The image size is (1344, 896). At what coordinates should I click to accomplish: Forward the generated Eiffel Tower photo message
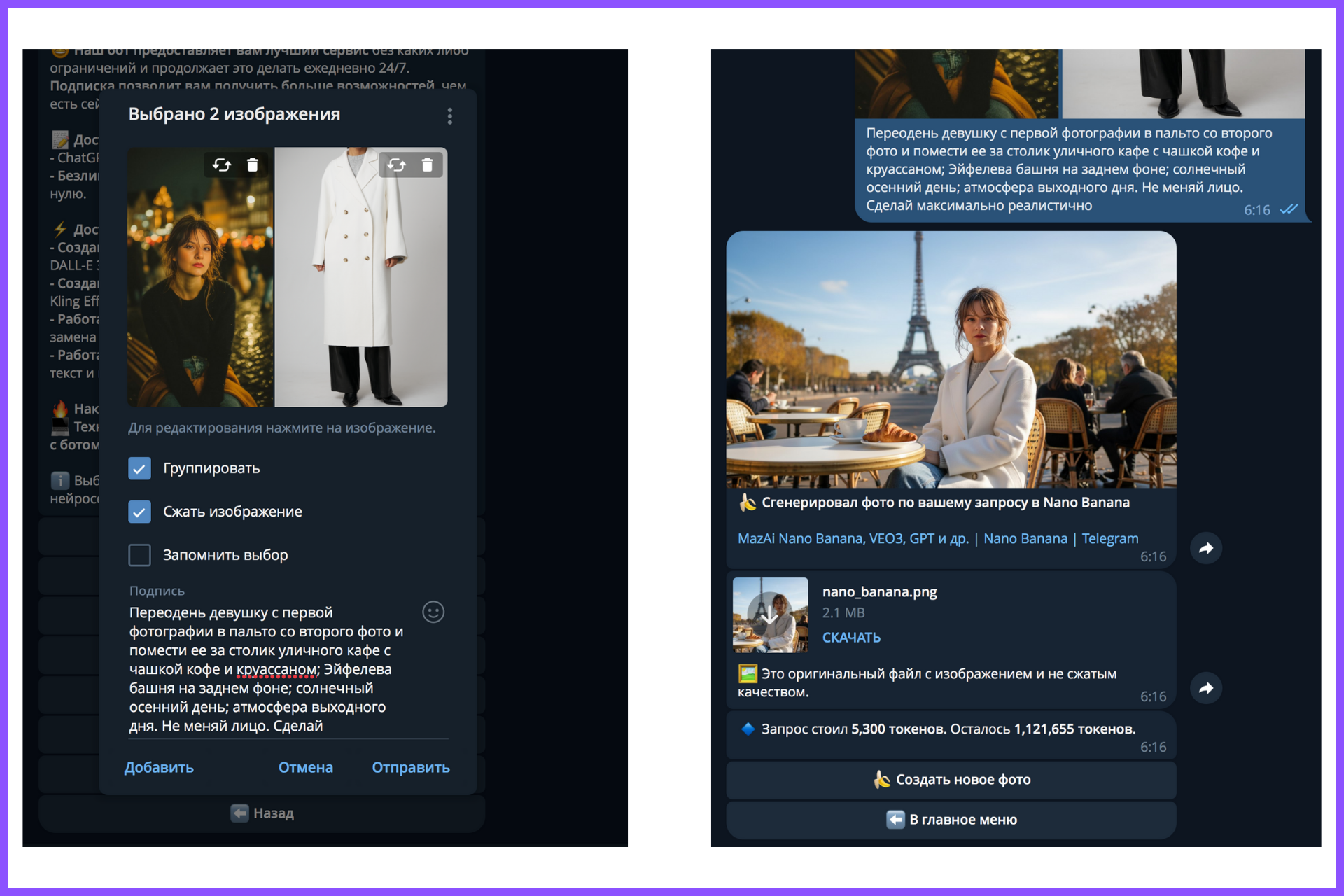1205,548
